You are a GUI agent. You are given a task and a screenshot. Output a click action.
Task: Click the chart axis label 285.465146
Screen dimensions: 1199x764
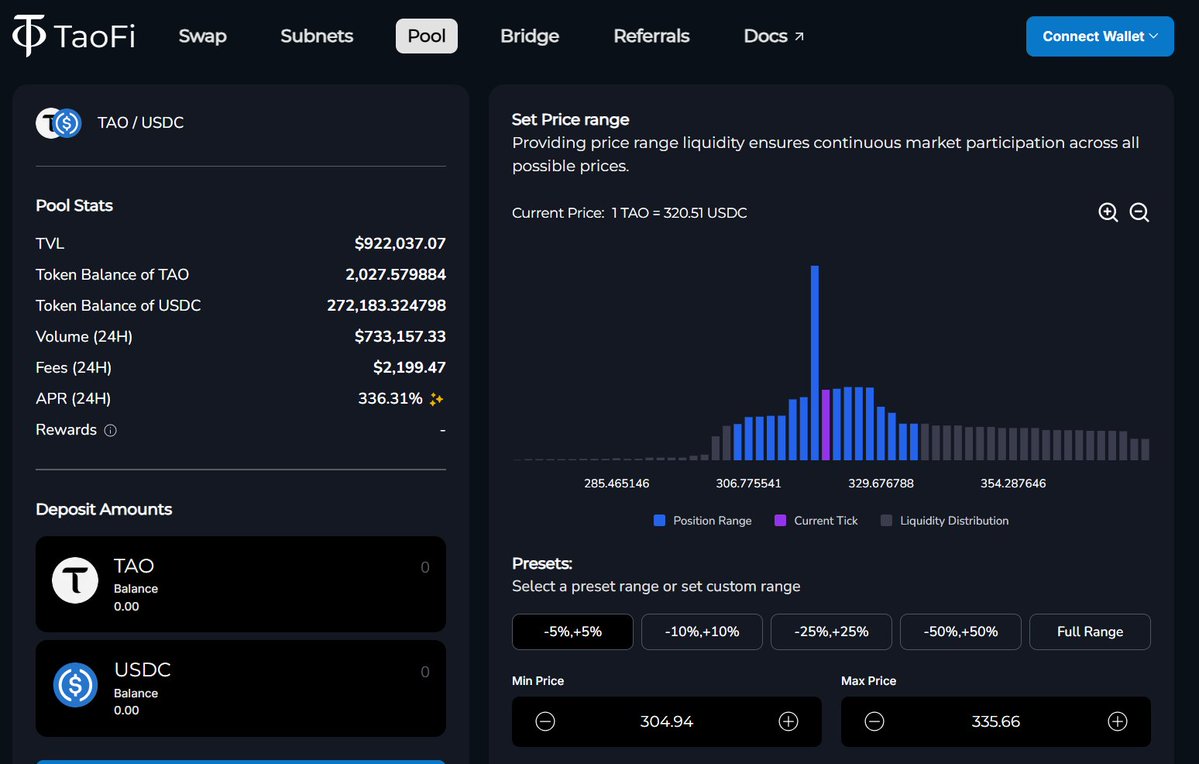click(x=616, y=483)
